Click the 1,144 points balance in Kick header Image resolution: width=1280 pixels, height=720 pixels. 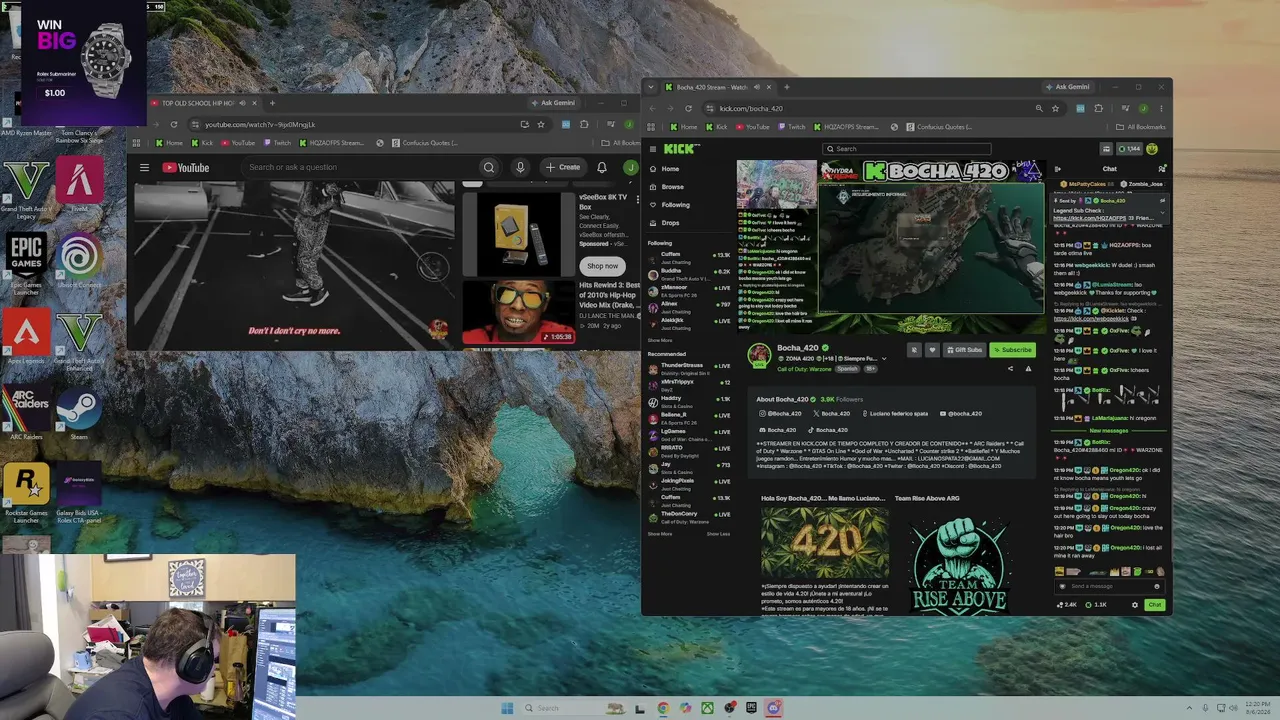point(1130,149)
